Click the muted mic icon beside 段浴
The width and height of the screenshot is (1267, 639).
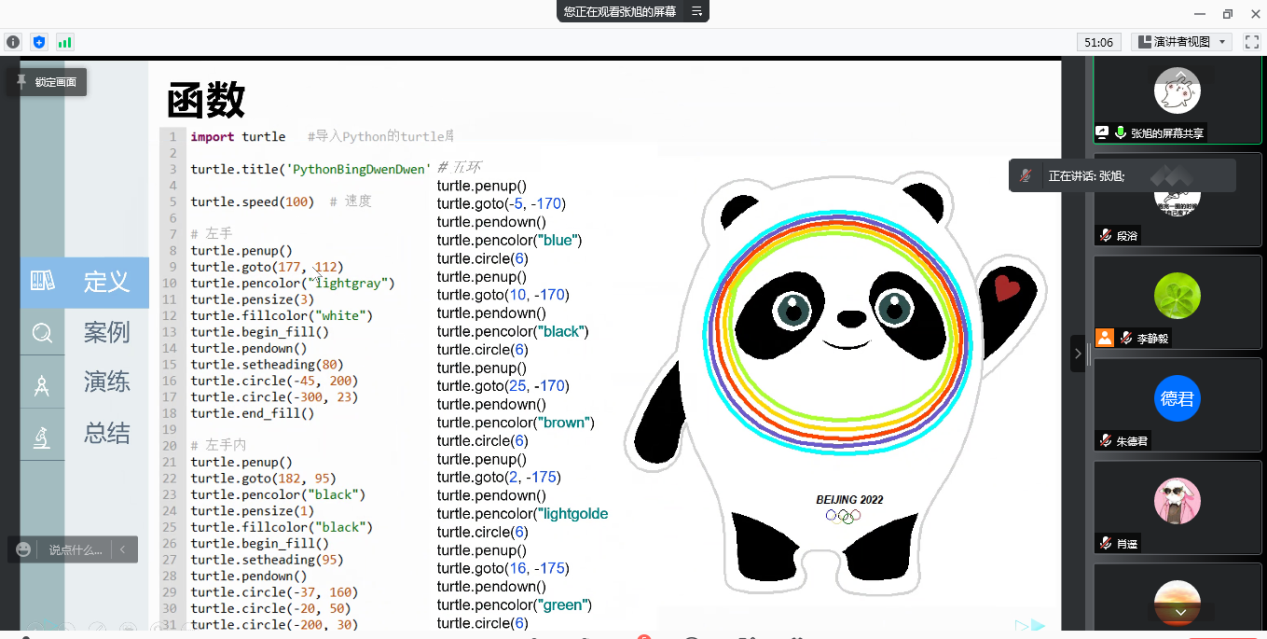[x=1105, y=236]
